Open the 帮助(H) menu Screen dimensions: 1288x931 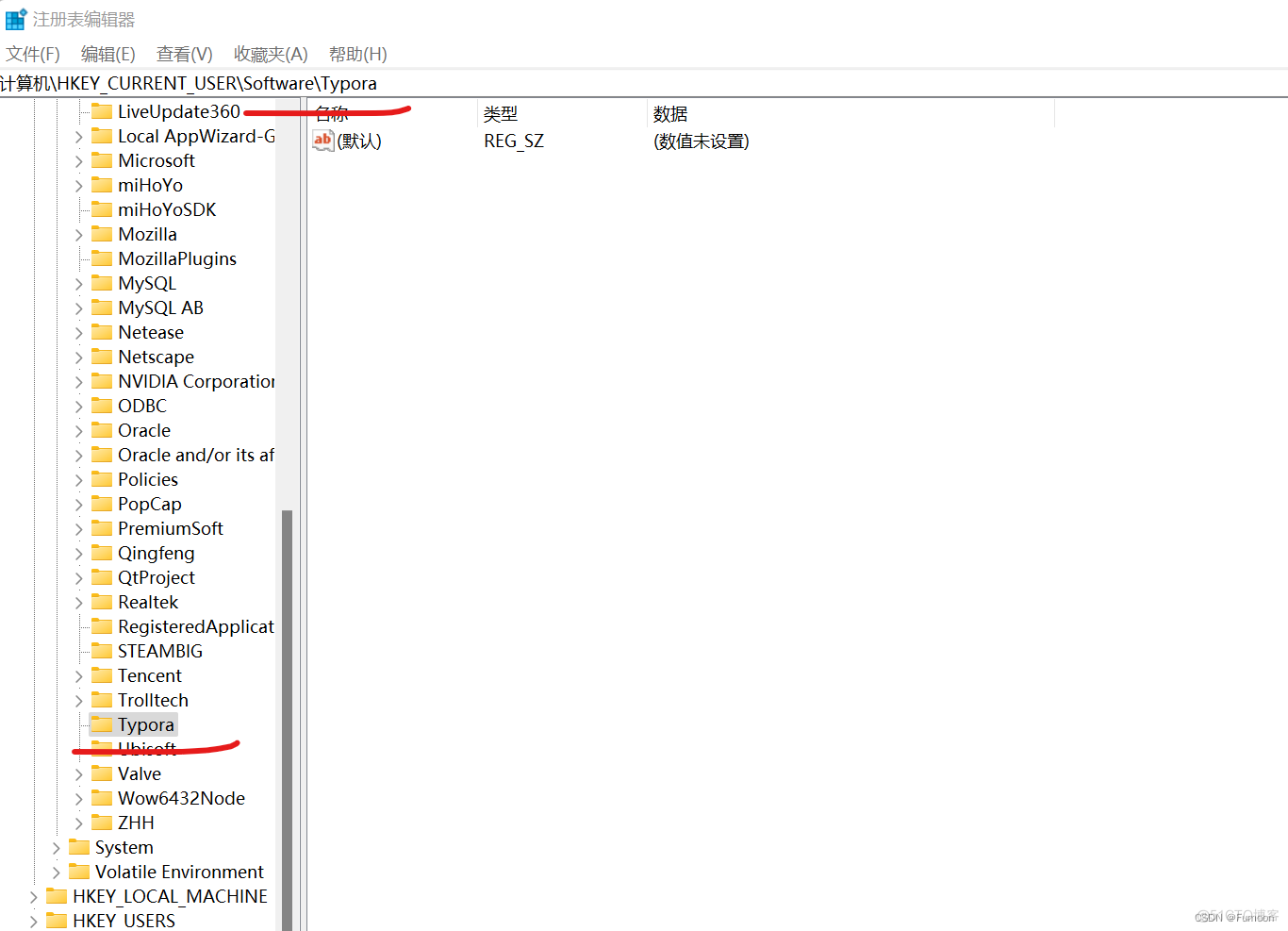pyautogui.click(x=358, y=55)
